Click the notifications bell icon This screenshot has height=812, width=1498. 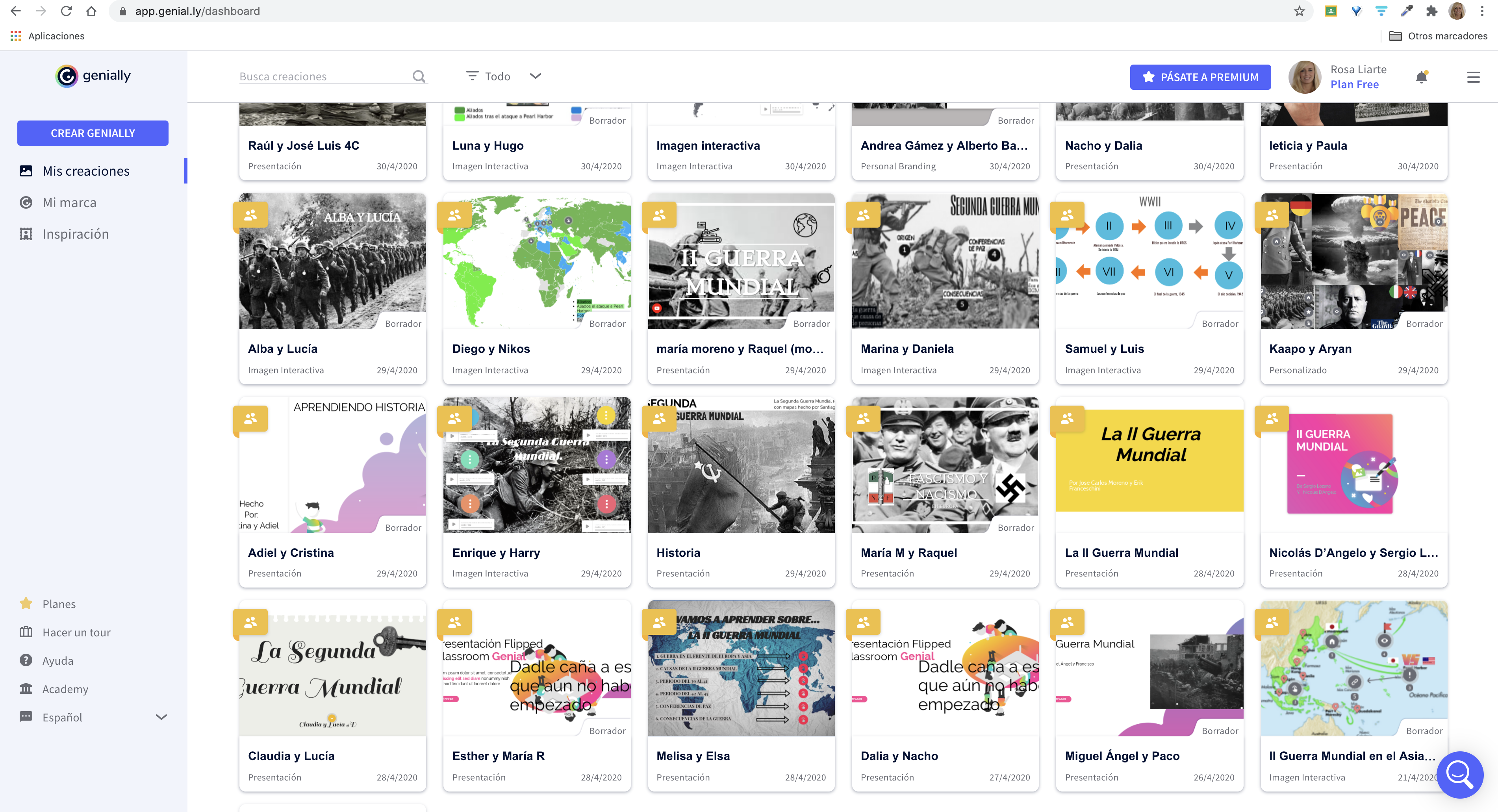click(x=1421, y=77)
